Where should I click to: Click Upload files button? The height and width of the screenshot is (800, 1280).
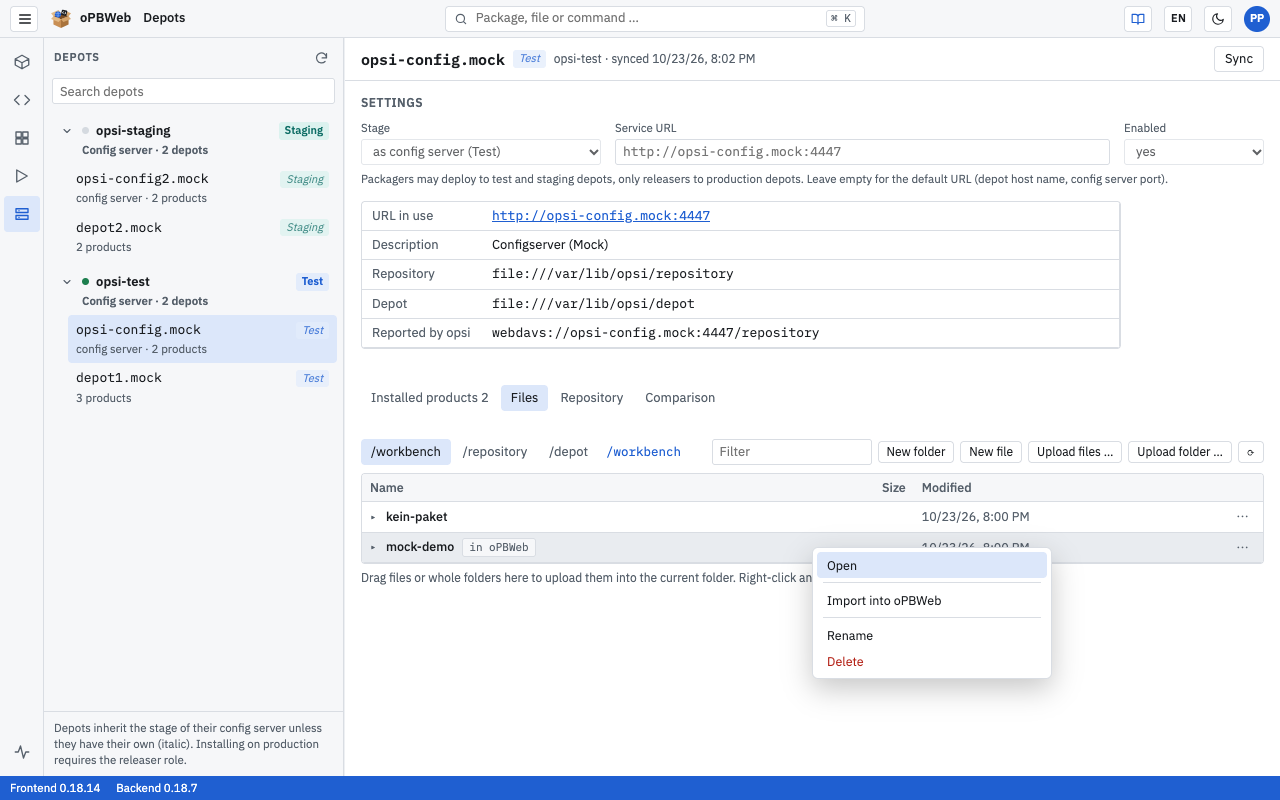(1075, 452)
